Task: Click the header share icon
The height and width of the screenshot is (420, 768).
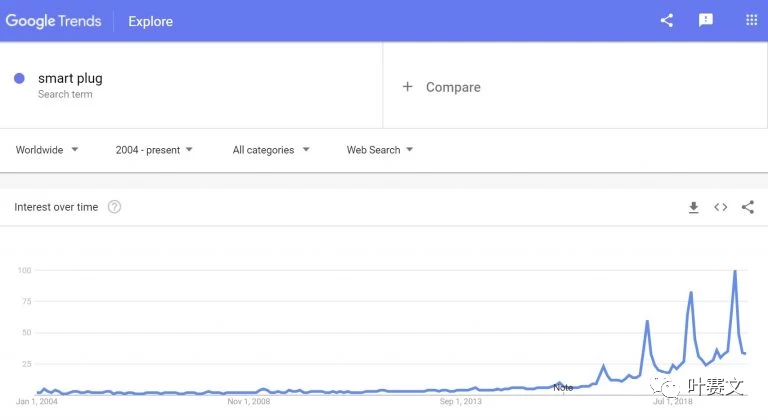Action: pos(667,20)
